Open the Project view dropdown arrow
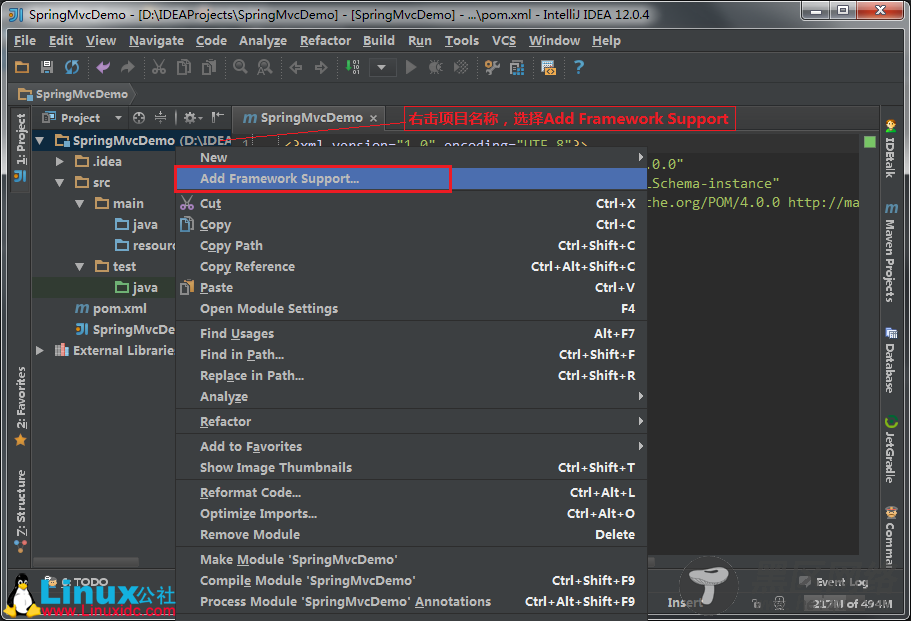The image size is (911, 621). pos(119,118)
